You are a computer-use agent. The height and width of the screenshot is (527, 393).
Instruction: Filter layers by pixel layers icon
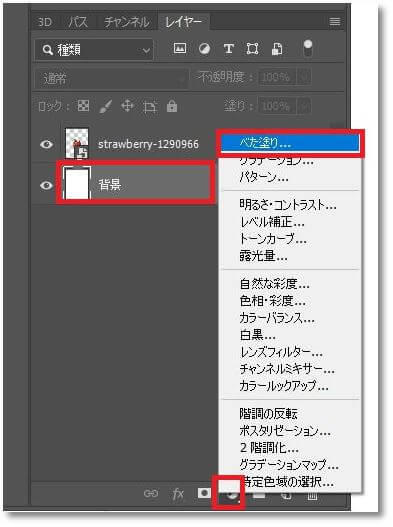click(x=180, y=48)
